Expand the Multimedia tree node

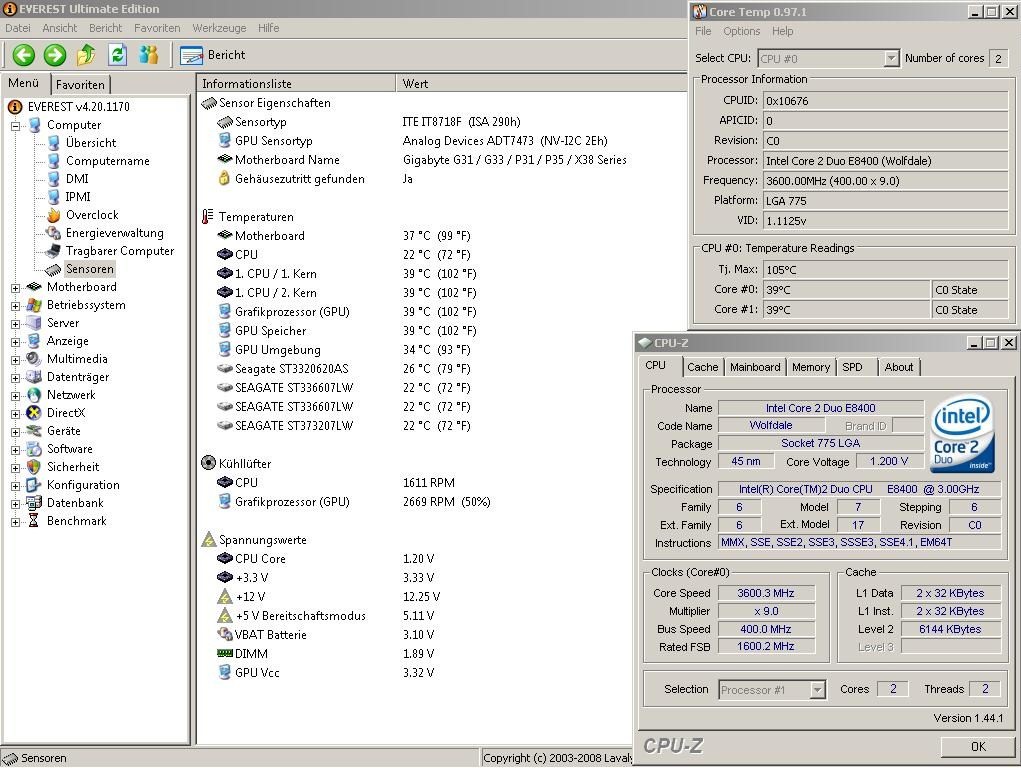coord(16,360)
